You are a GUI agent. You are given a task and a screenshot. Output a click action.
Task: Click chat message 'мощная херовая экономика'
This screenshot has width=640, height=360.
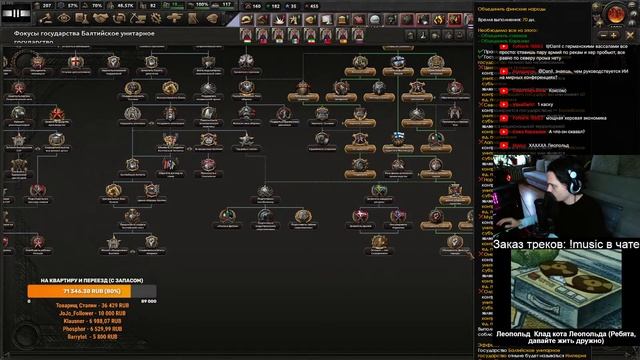pos(576,118)
